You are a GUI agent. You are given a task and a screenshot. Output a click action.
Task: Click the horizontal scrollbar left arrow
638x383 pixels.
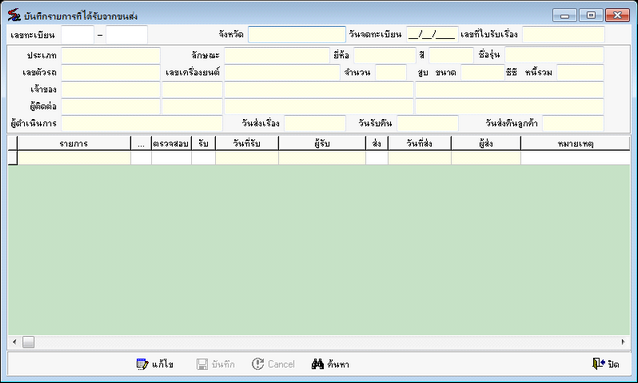pyautogui.click(x=14, y=342)
